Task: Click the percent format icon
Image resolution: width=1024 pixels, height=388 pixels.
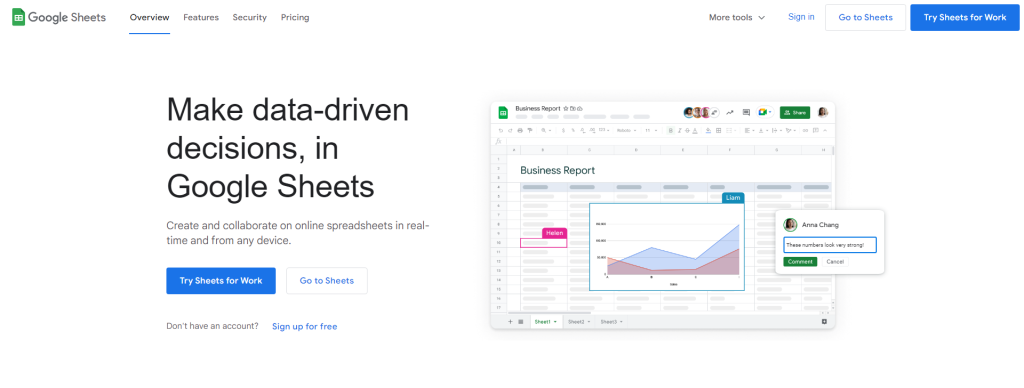Action: [573, 131]
